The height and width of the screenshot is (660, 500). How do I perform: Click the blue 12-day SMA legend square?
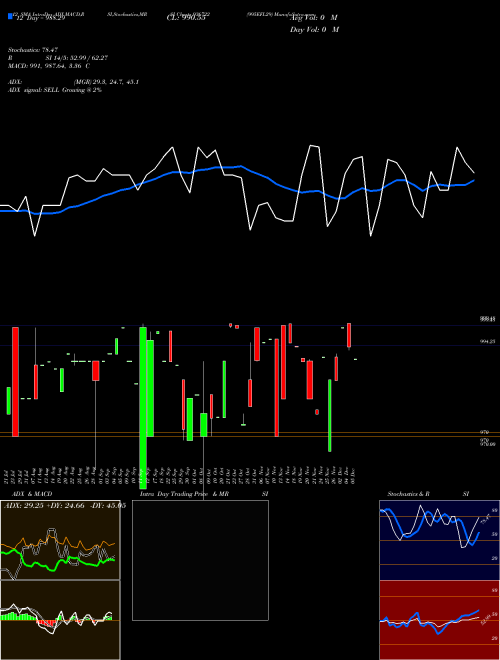click(x=10, y=16)
